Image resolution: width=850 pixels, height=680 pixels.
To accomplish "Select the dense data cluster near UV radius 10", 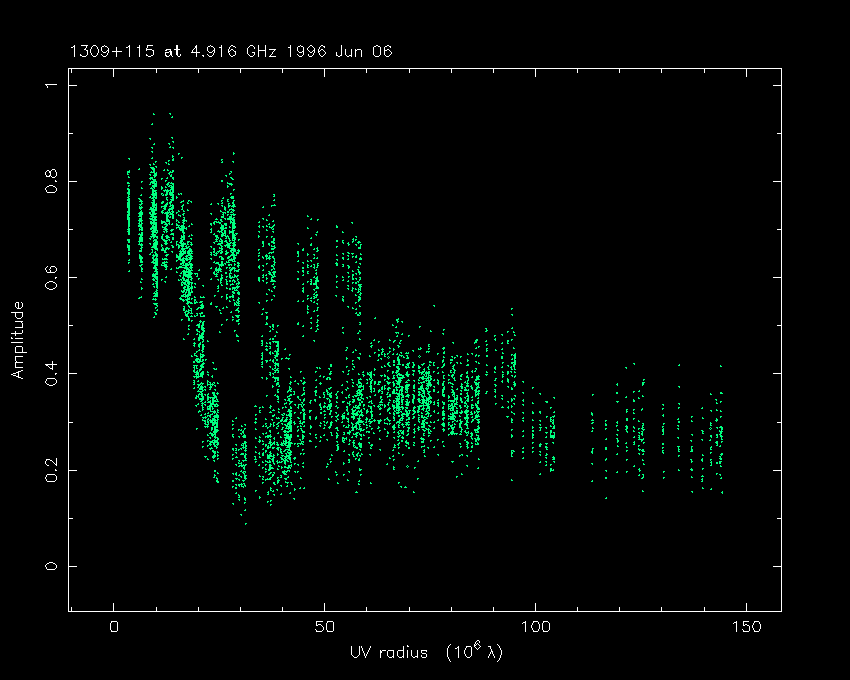I will click(x=154, y=220).
